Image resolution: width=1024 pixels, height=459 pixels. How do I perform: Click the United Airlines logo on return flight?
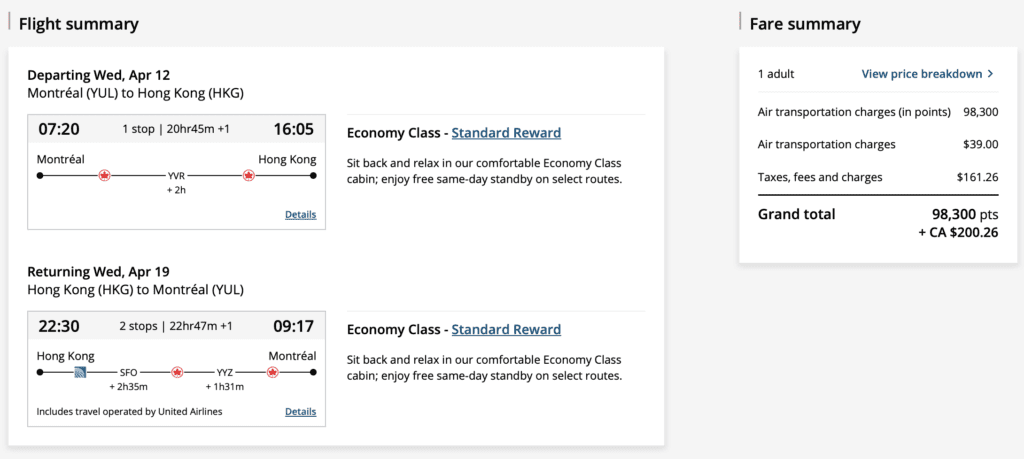81,372
